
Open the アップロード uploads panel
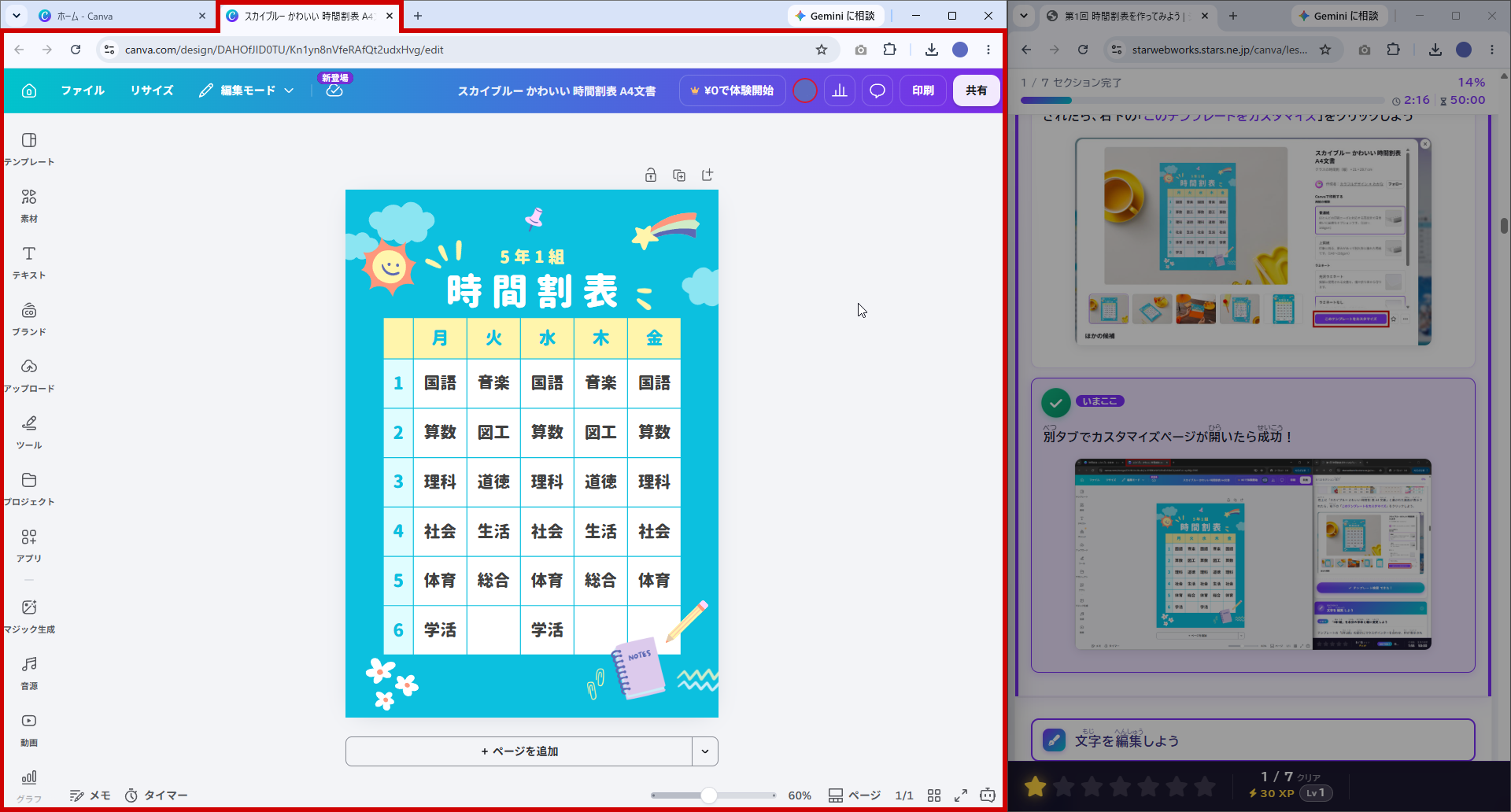coord(29,375)
